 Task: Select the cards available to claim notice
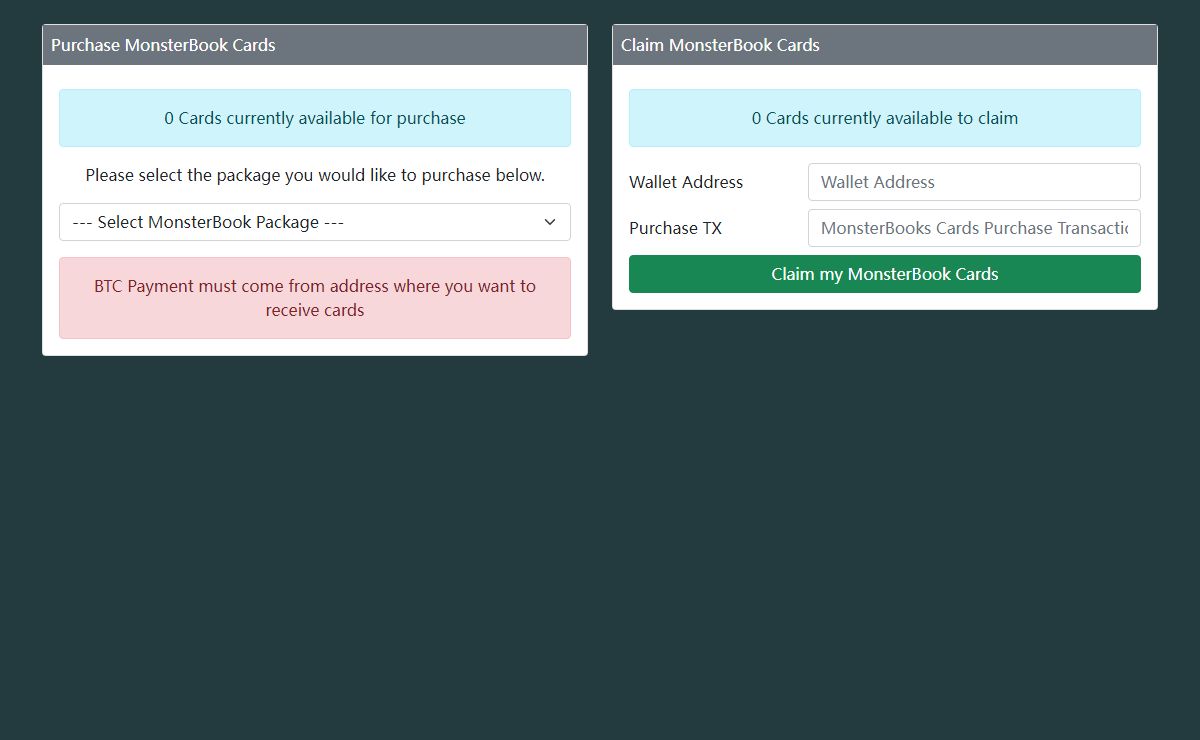884,118
